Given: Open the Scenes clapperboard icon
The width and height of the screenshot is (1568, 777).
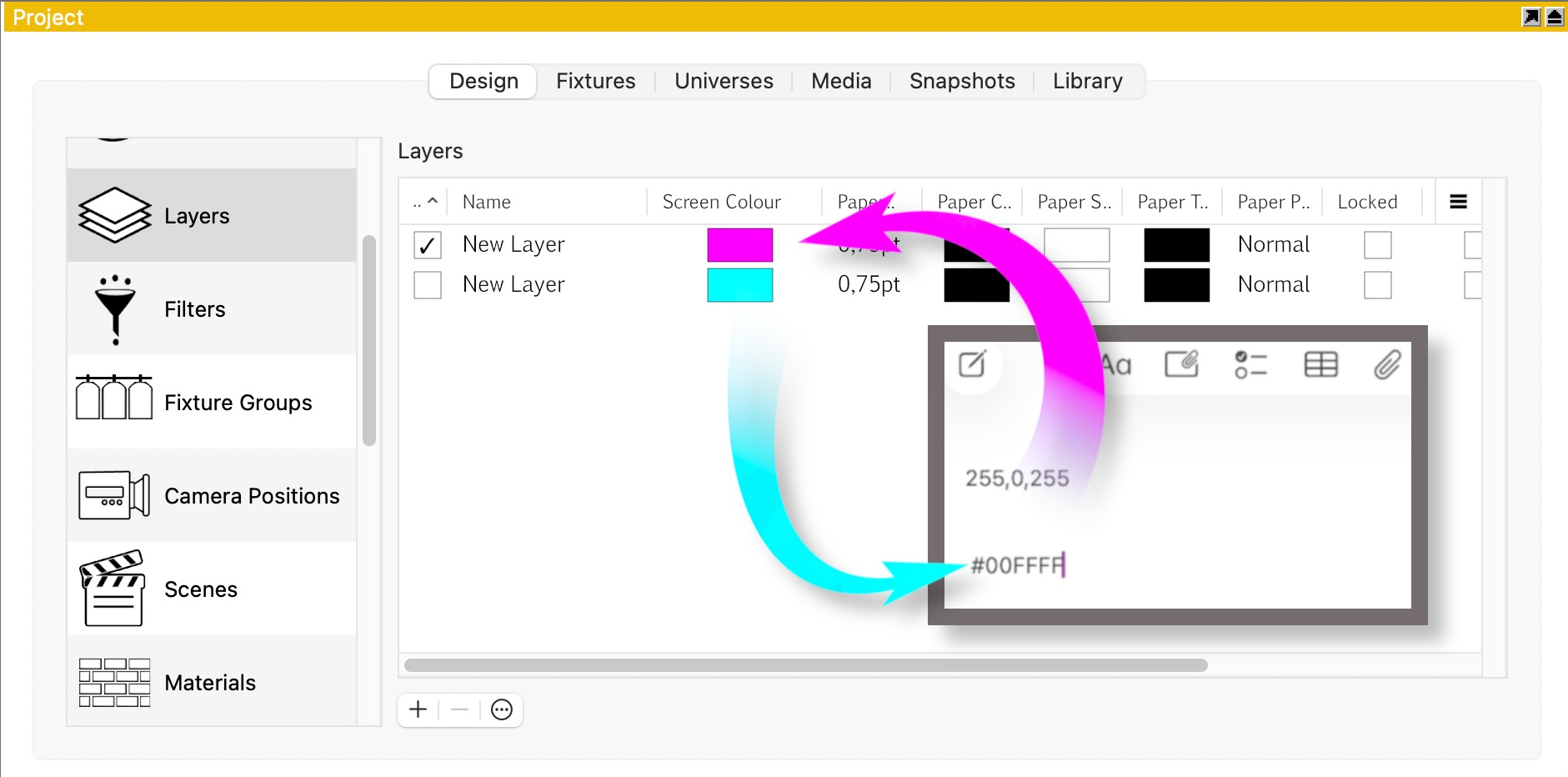Looking at the screenshot, I should click(x=113, y=589).
